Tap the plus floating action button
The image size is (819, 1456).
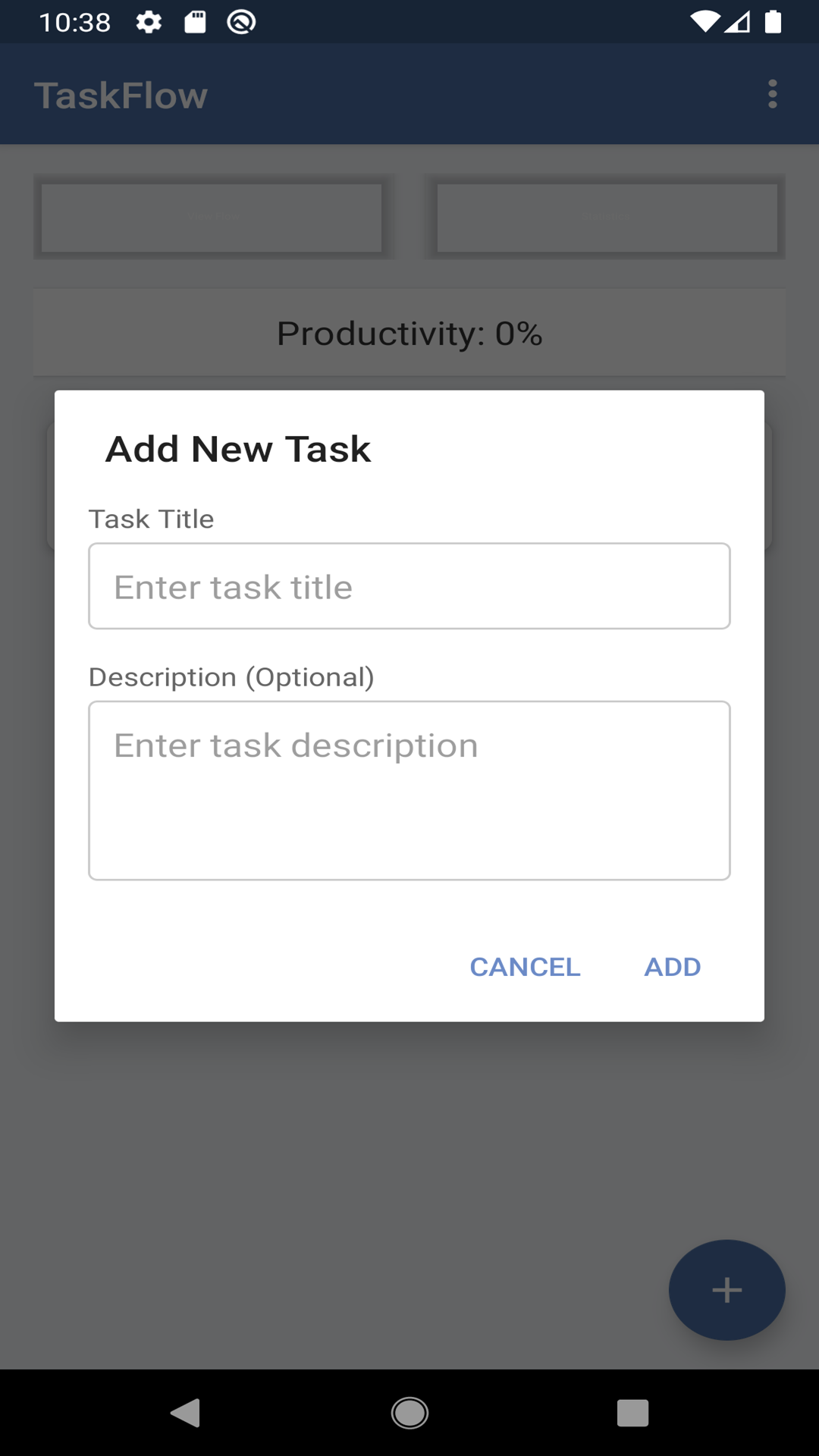click(x=726, y=1290)
